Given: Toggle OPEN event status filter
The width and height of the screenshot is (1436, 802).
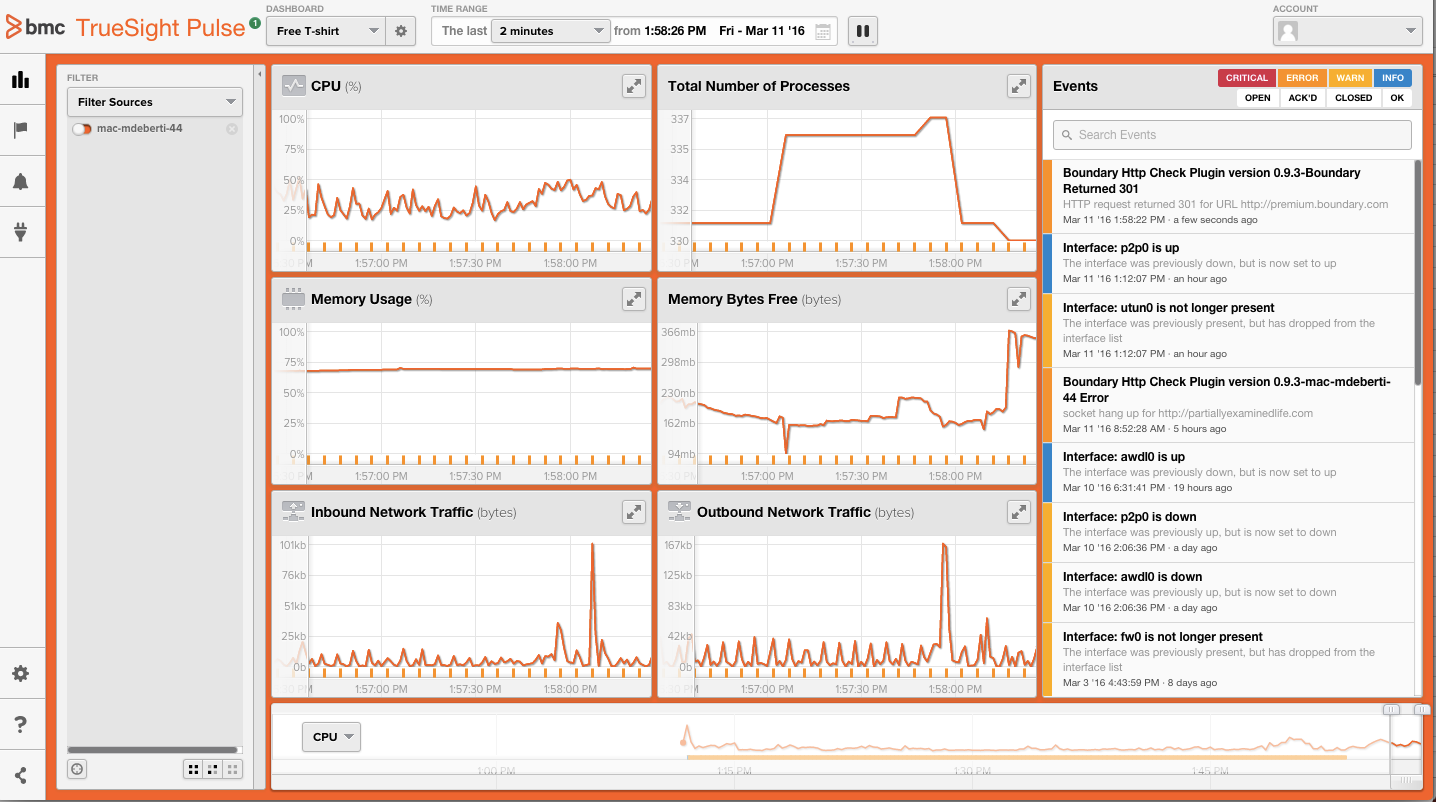Looking at the screenshot, I should click(x=1258, y=98).
